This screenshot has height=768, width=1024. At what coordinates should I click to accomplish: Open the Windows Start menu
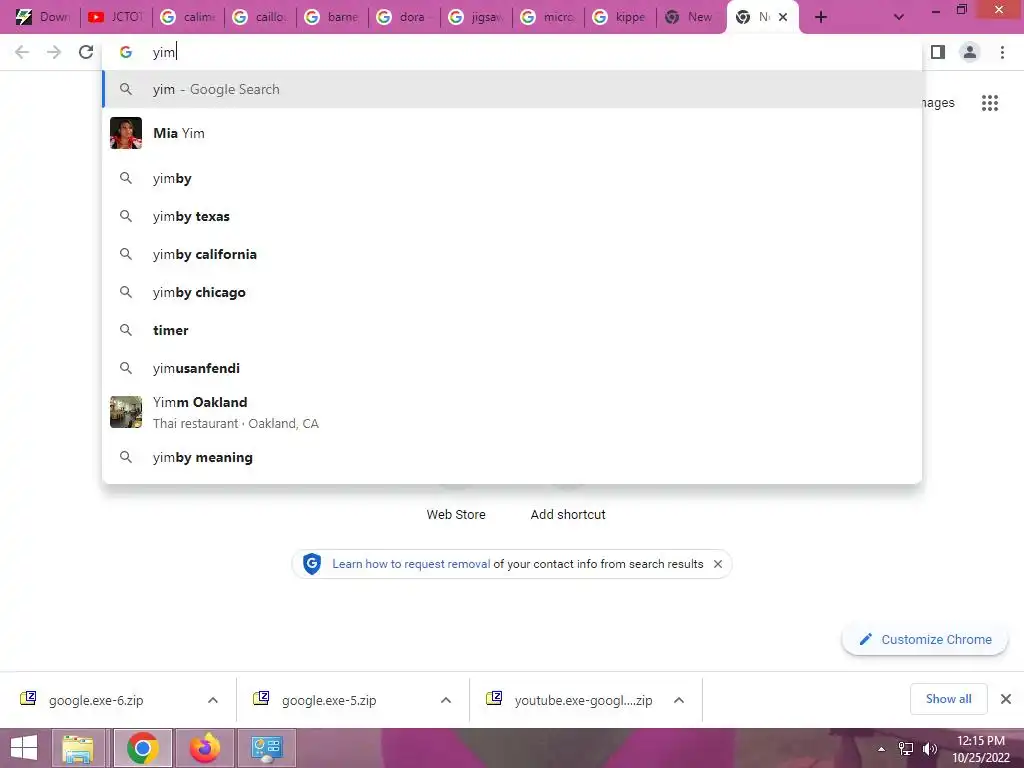click(24, 748)
